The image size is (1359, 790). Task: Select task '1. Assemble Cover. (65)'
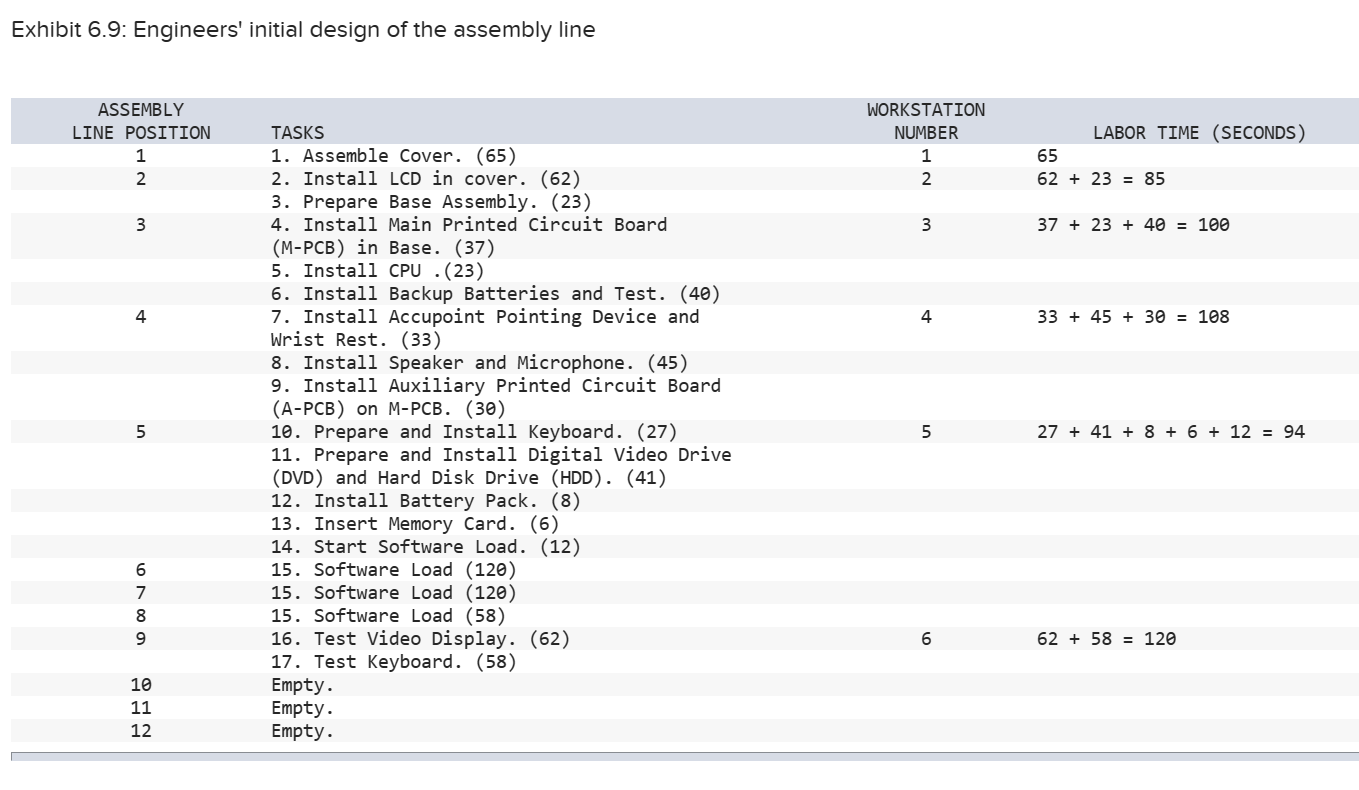394,156
